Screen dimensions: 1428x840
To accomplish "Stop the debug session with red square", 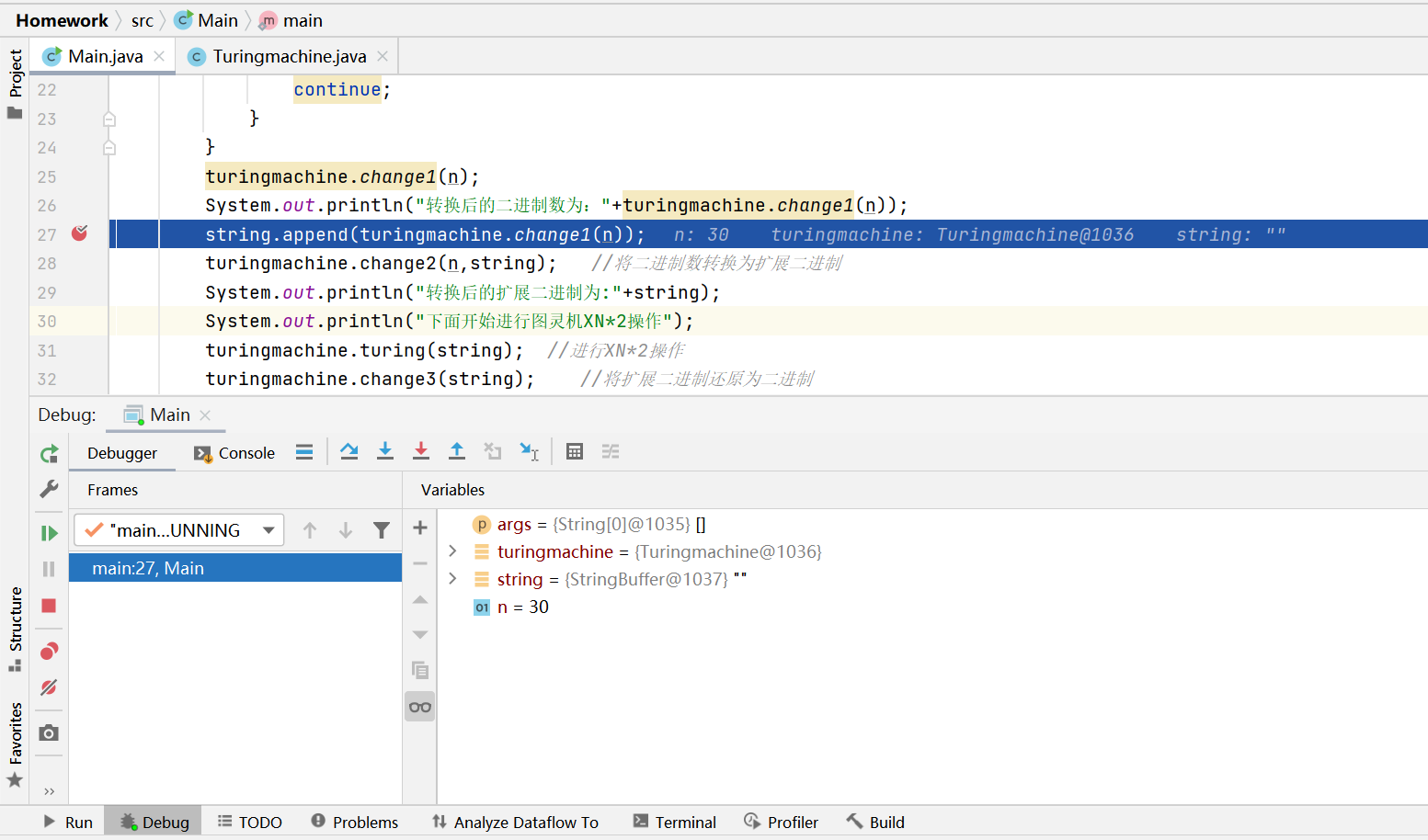I will pos(50,606).
